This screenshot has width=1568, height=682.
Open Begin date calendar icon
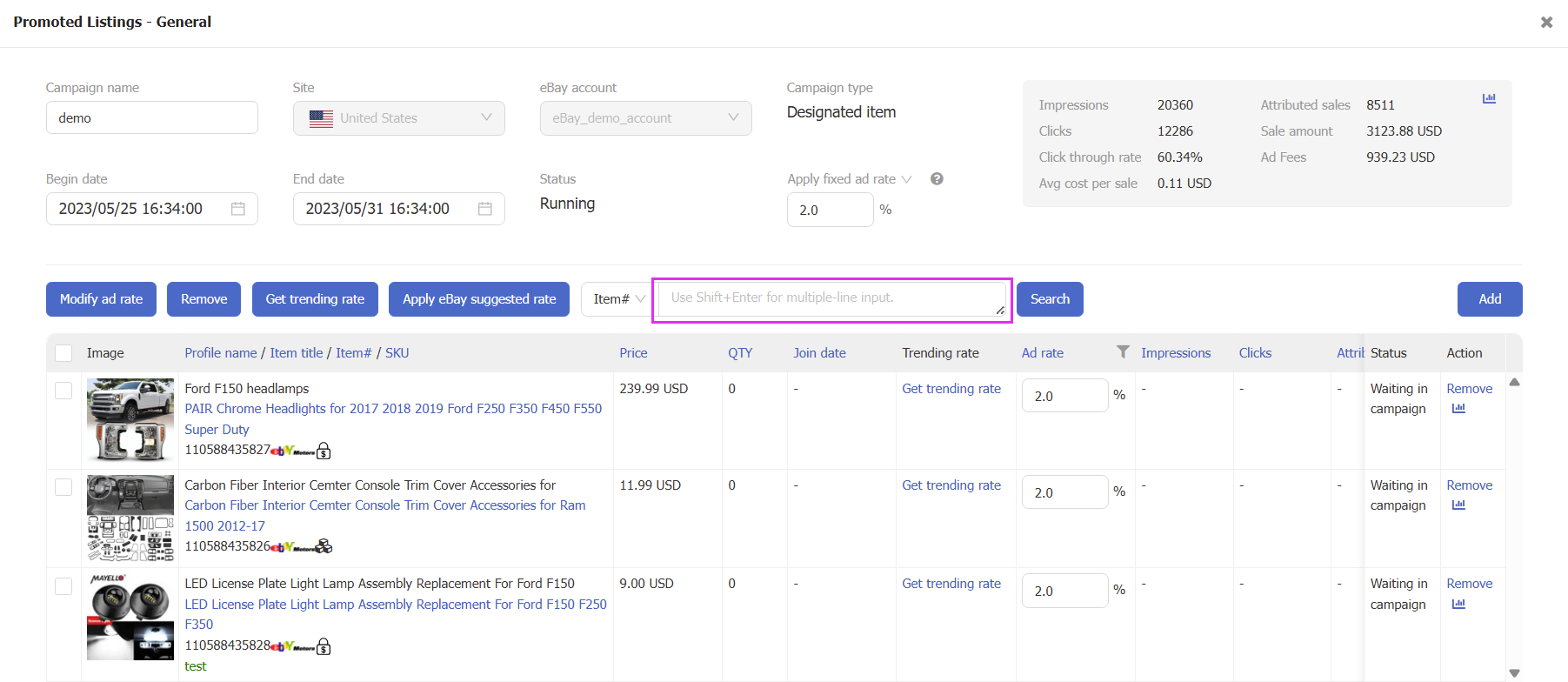tap(237, 209)
